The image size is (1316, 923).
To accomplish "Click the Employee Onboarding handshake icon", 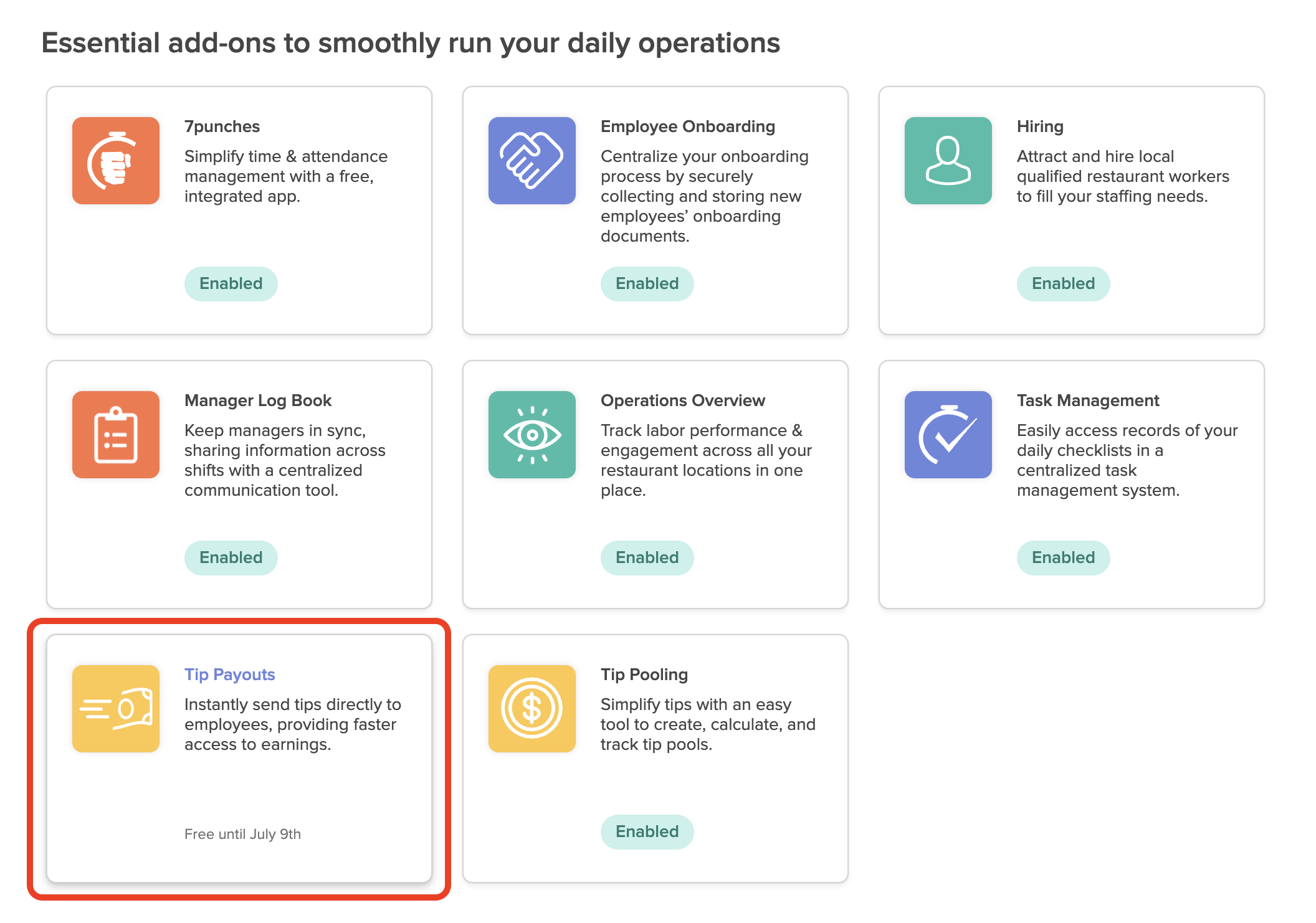I will tap(532, 160).
